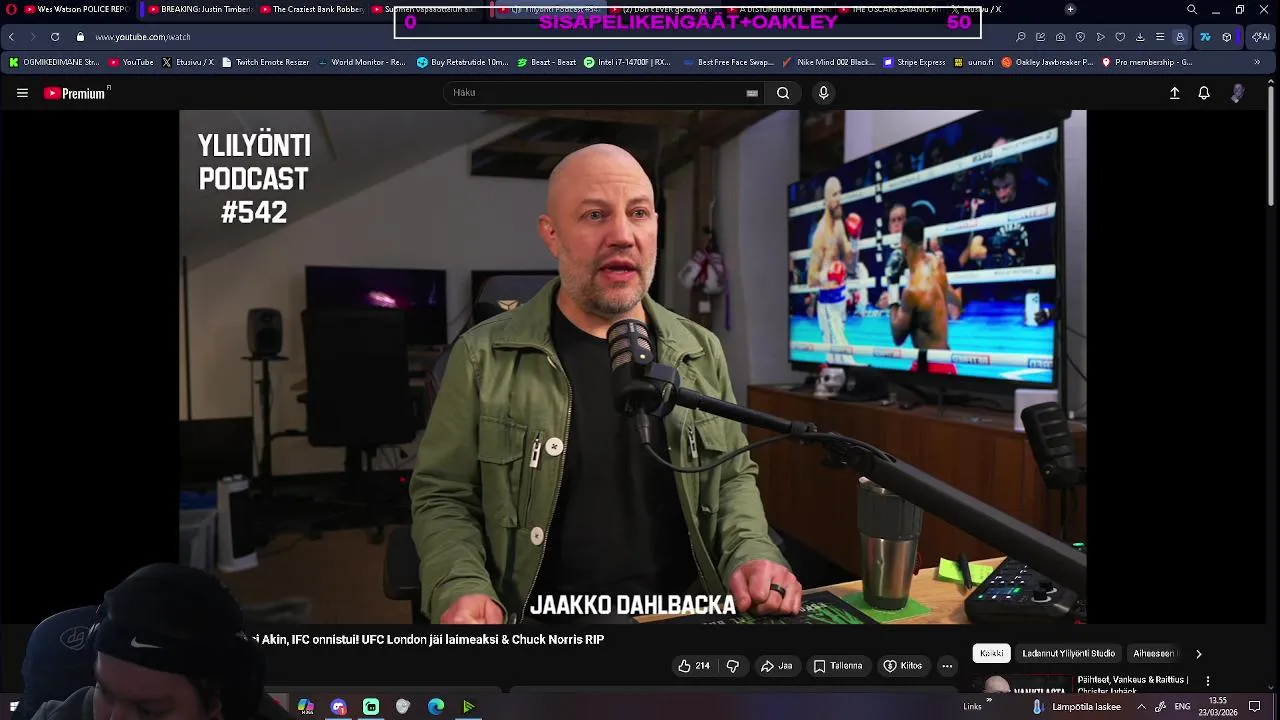Expand chip list with right chevron
The width and height of the screenshot is (1280, 720).
tap(1198, 654)
